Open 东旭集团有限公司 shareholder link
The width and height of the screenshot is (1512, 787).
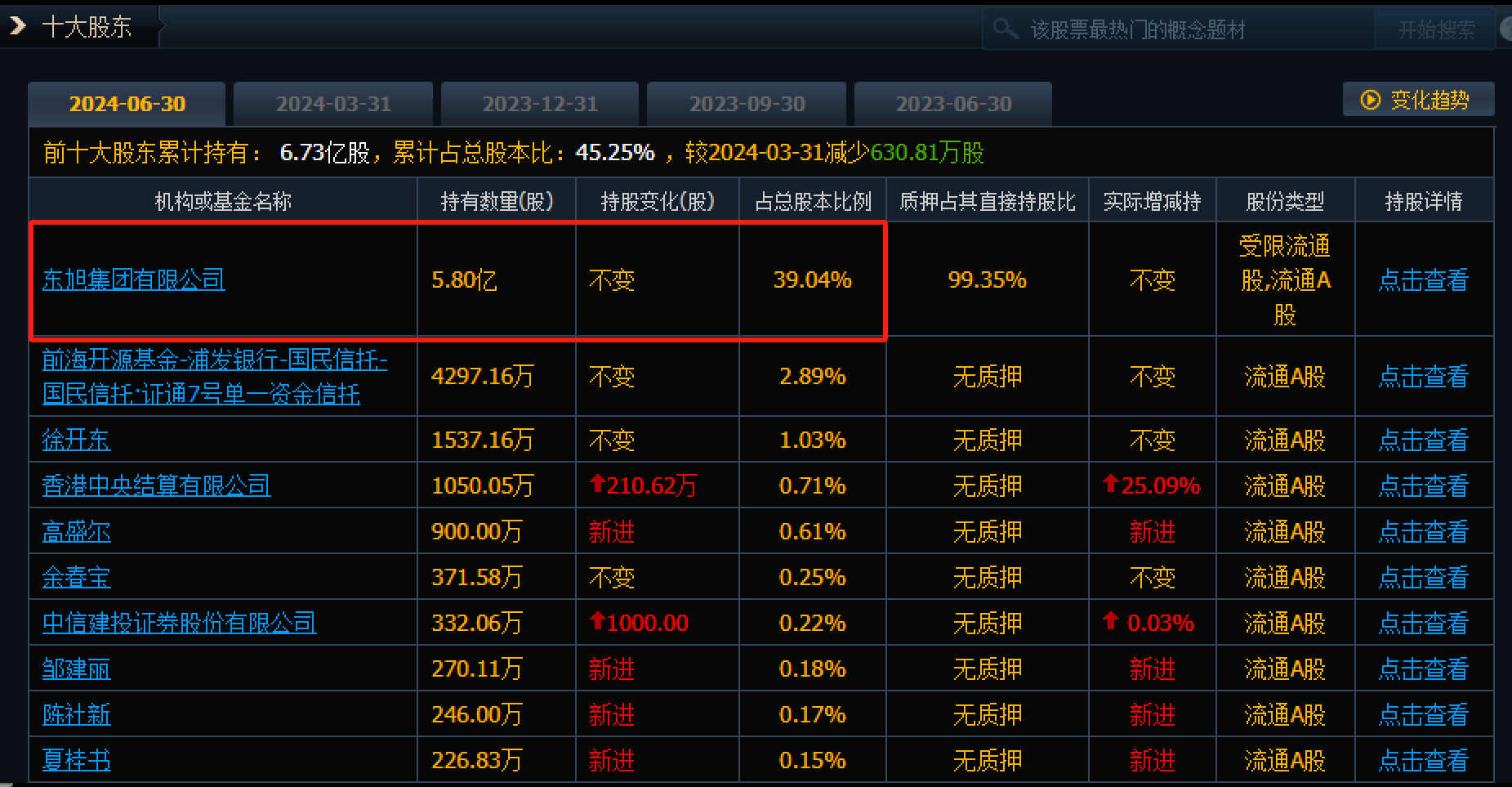(x=133, y=279)
